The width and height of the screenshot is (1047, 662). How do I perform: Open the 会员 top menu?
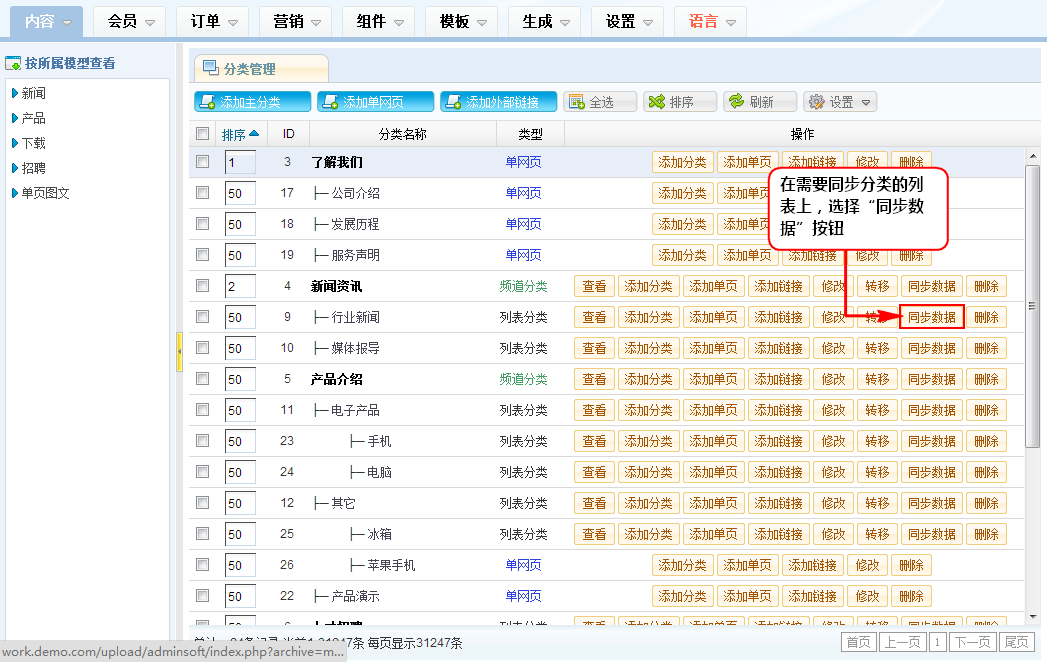131,21
